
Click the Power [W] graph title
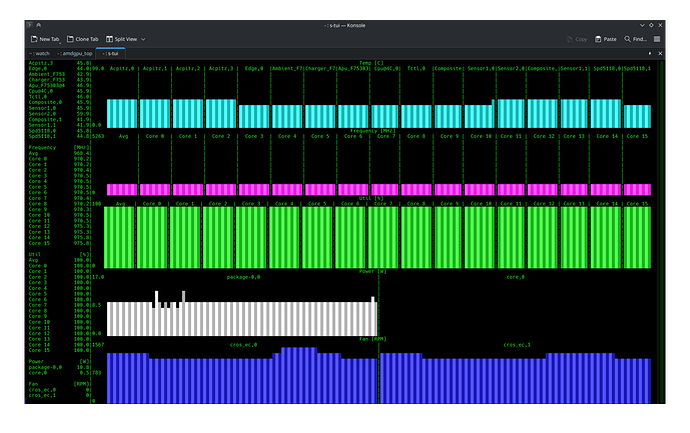pos(372,272)
